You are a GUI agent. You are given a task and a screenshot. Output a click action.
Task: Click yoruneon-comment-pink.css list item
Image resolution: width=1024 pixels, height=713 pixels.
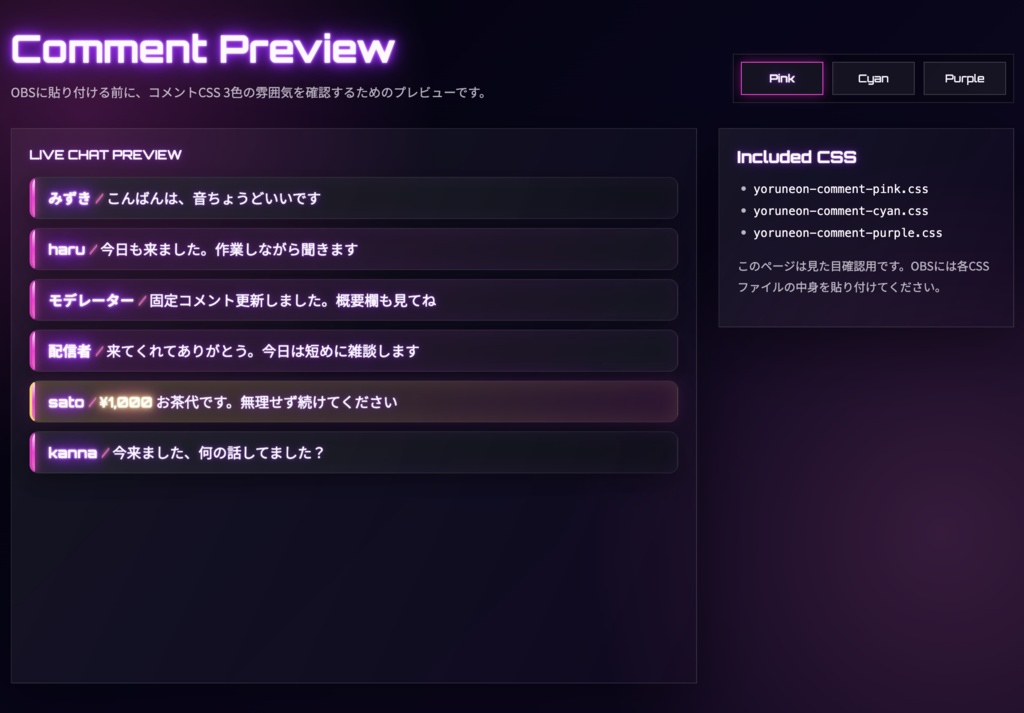tap(840, 189)
